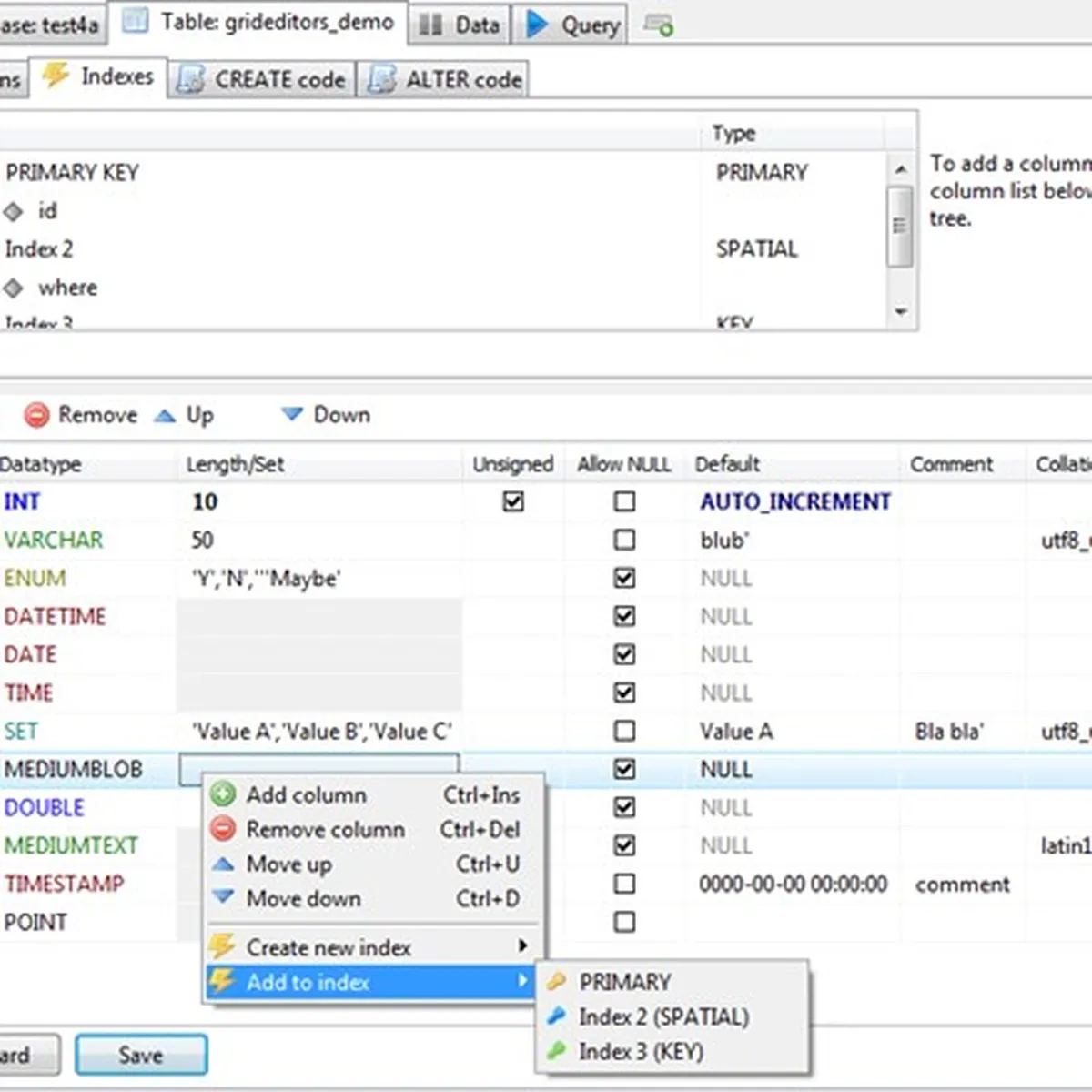Choose Remove column from context menu

coord(325,829)
